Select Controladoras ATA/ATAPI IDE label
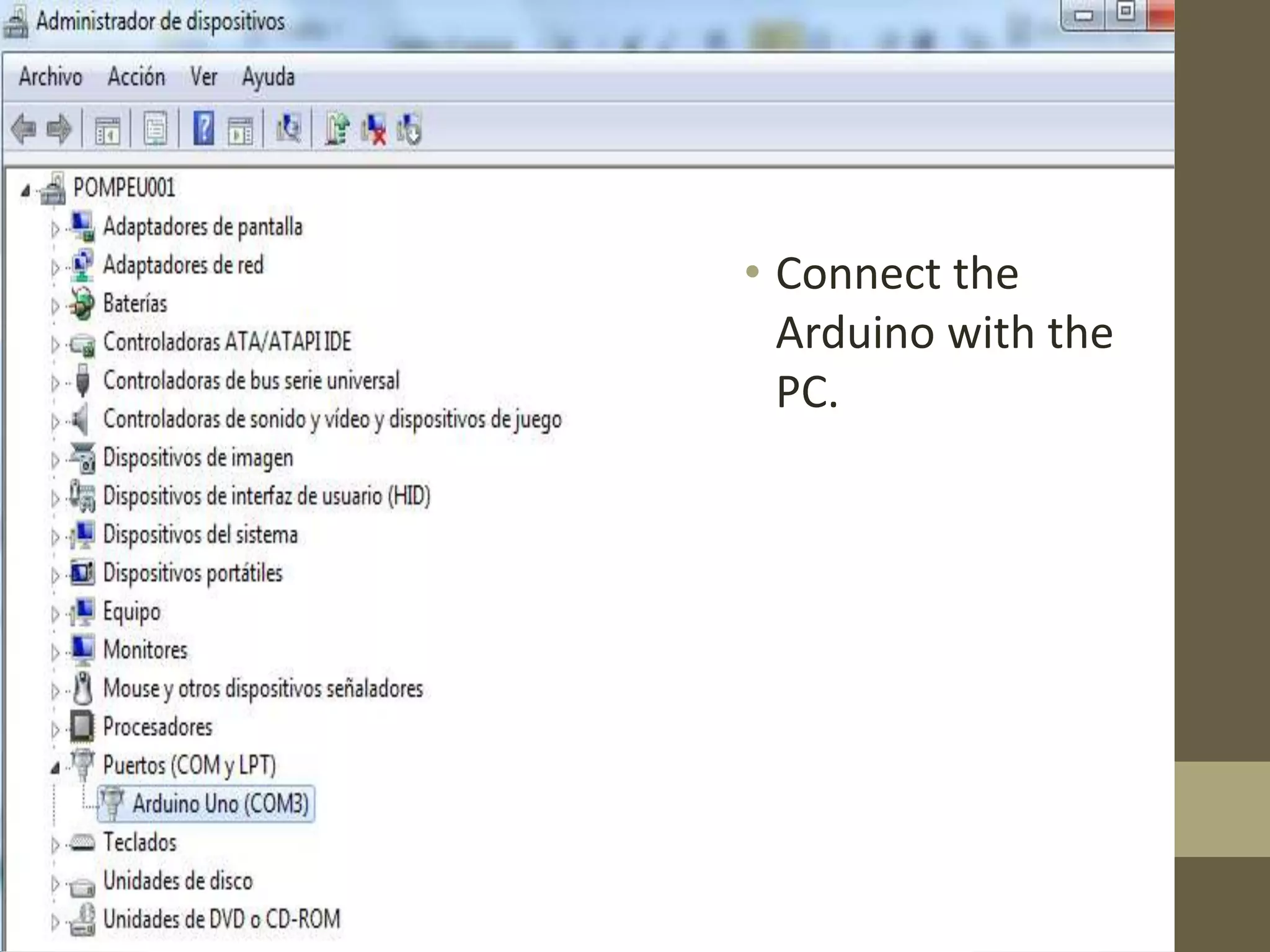Screen dimensions: 1270x952 tap(227, 342)
